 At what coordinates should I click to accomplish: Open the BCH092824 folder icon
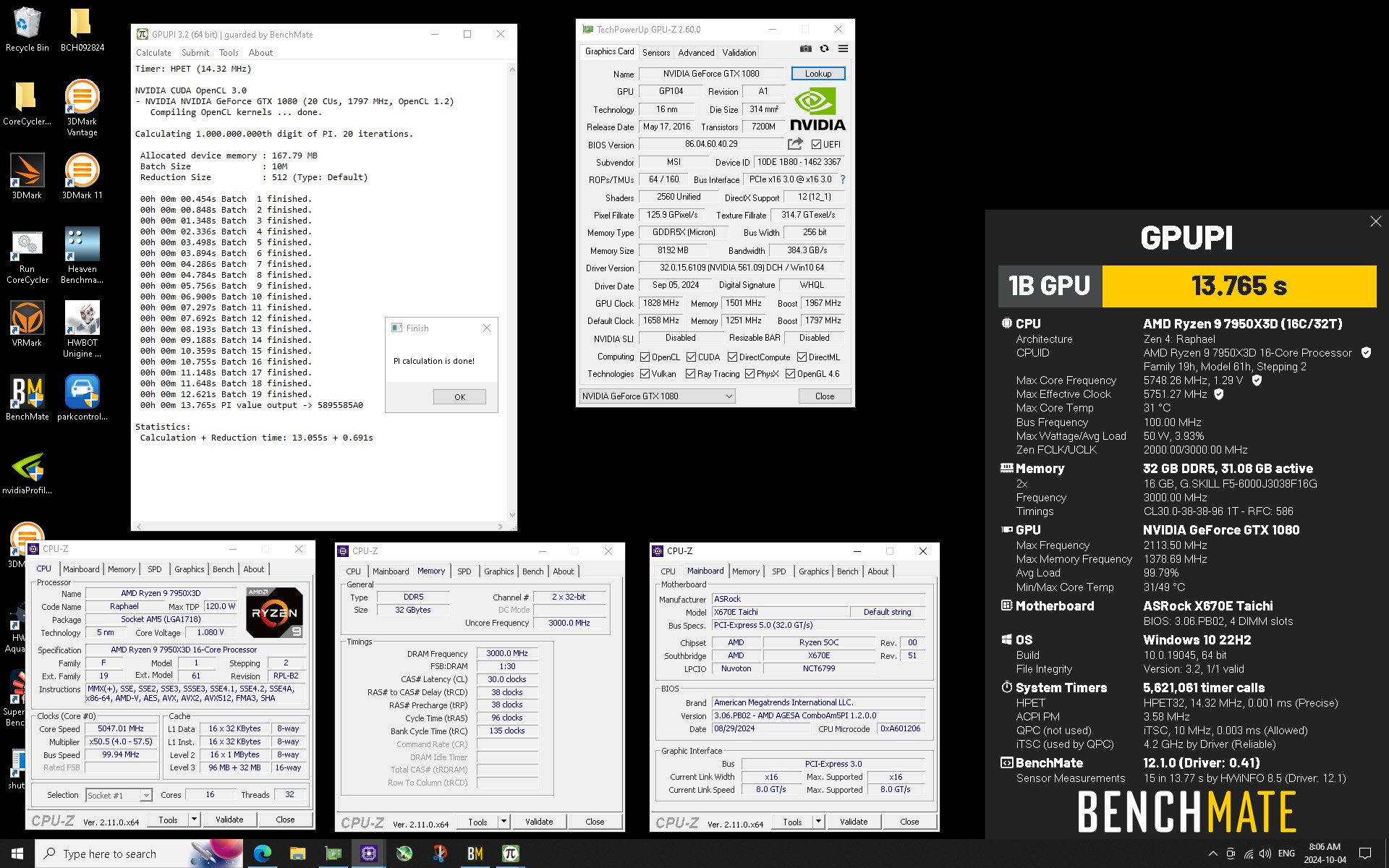[x=82, y=30]
